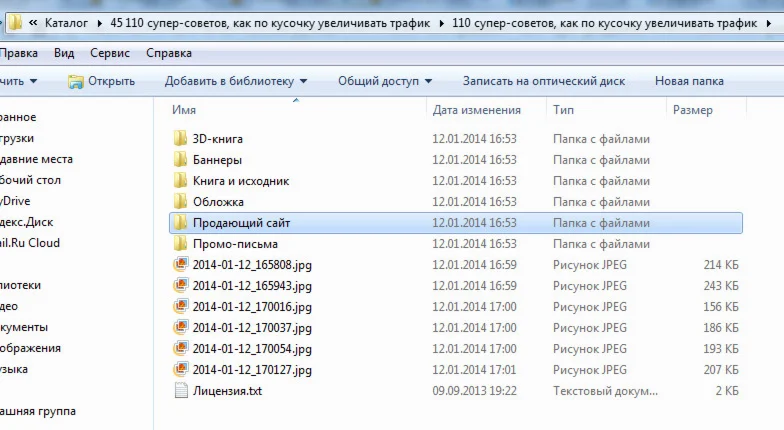
Task: Click the Книга и исходник folder icon
Action: click(180, 180)
